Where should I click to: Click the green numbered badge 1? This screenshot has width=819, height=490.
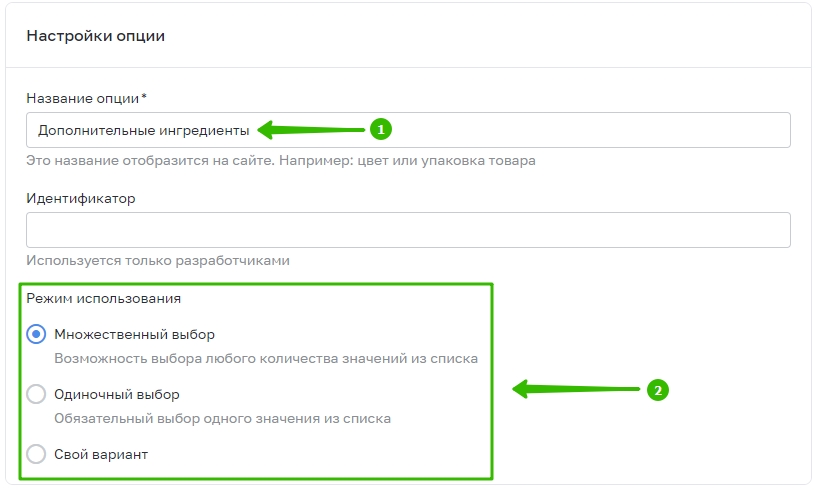(x=381, y=129)
